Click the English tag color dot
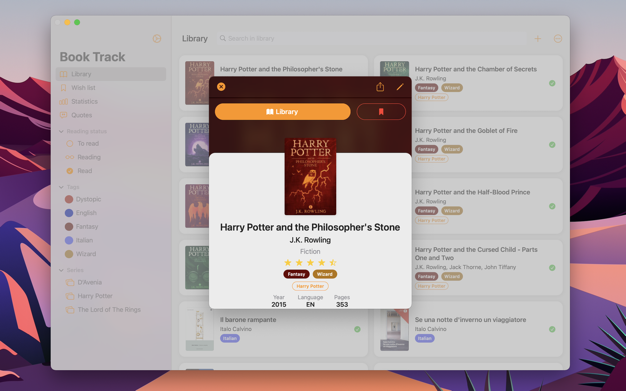626x391 pixels. pos(69,213)
